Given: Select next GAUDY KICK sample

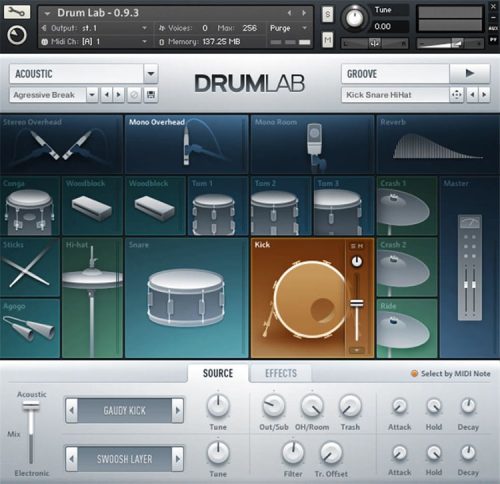Looking at the screenshot, I should 178,410.
